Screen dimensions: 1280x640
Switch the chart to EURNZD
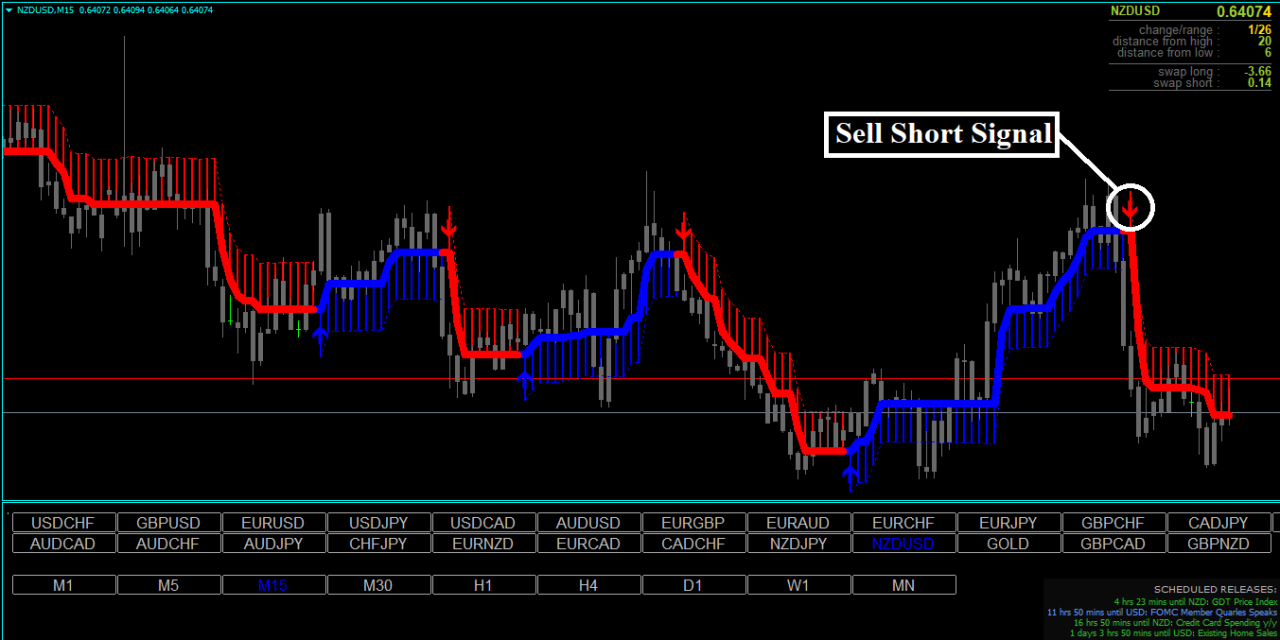[x=484, y=544]
